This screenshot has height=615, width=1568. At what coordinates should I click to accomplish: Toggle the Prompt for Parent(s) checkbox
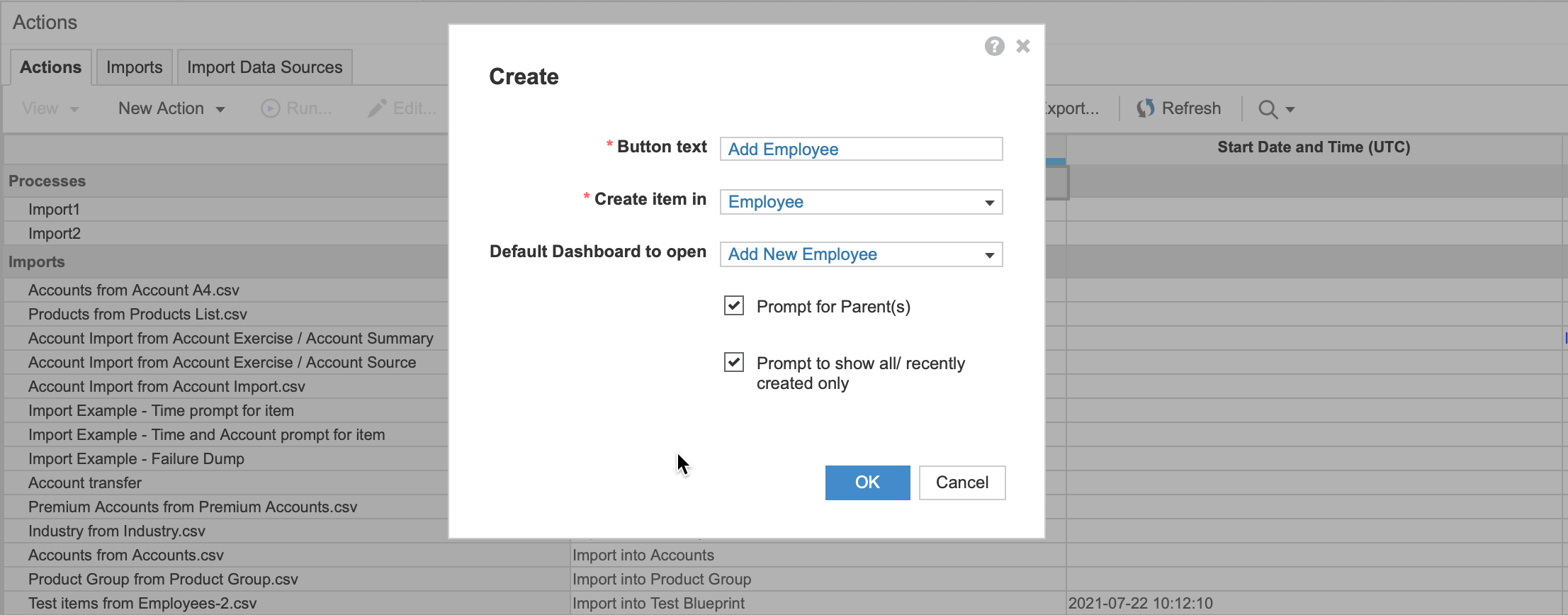coord(734,306)
